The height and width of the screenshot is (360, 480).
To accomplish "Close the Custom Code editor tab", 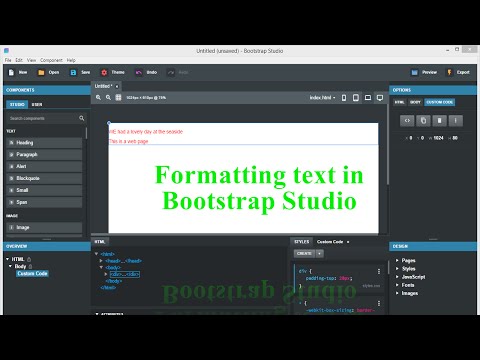I will tap(348, 242).
